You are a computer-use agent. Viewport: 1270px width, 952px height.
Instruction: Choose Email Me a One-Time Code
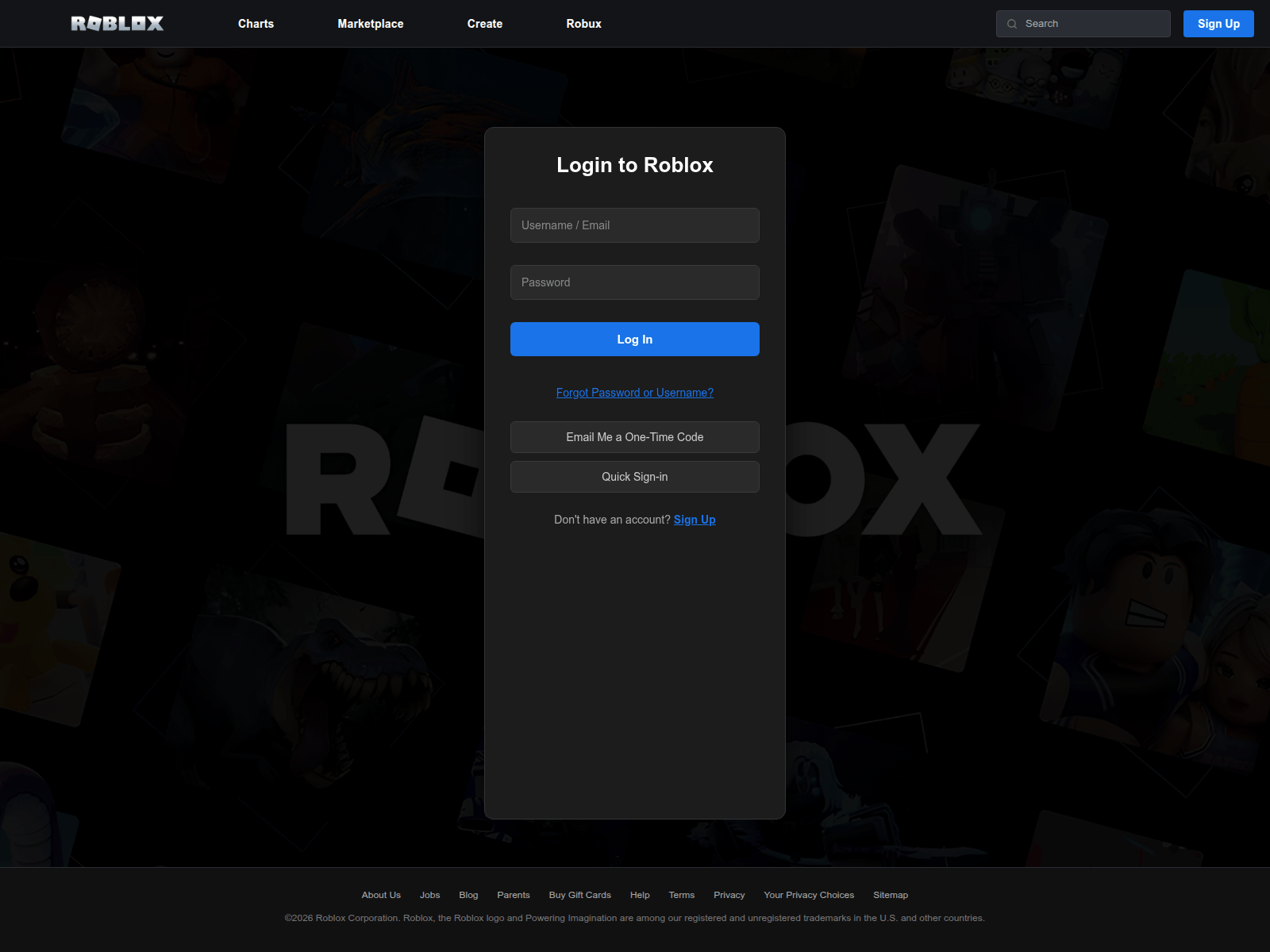coord(634,437)
